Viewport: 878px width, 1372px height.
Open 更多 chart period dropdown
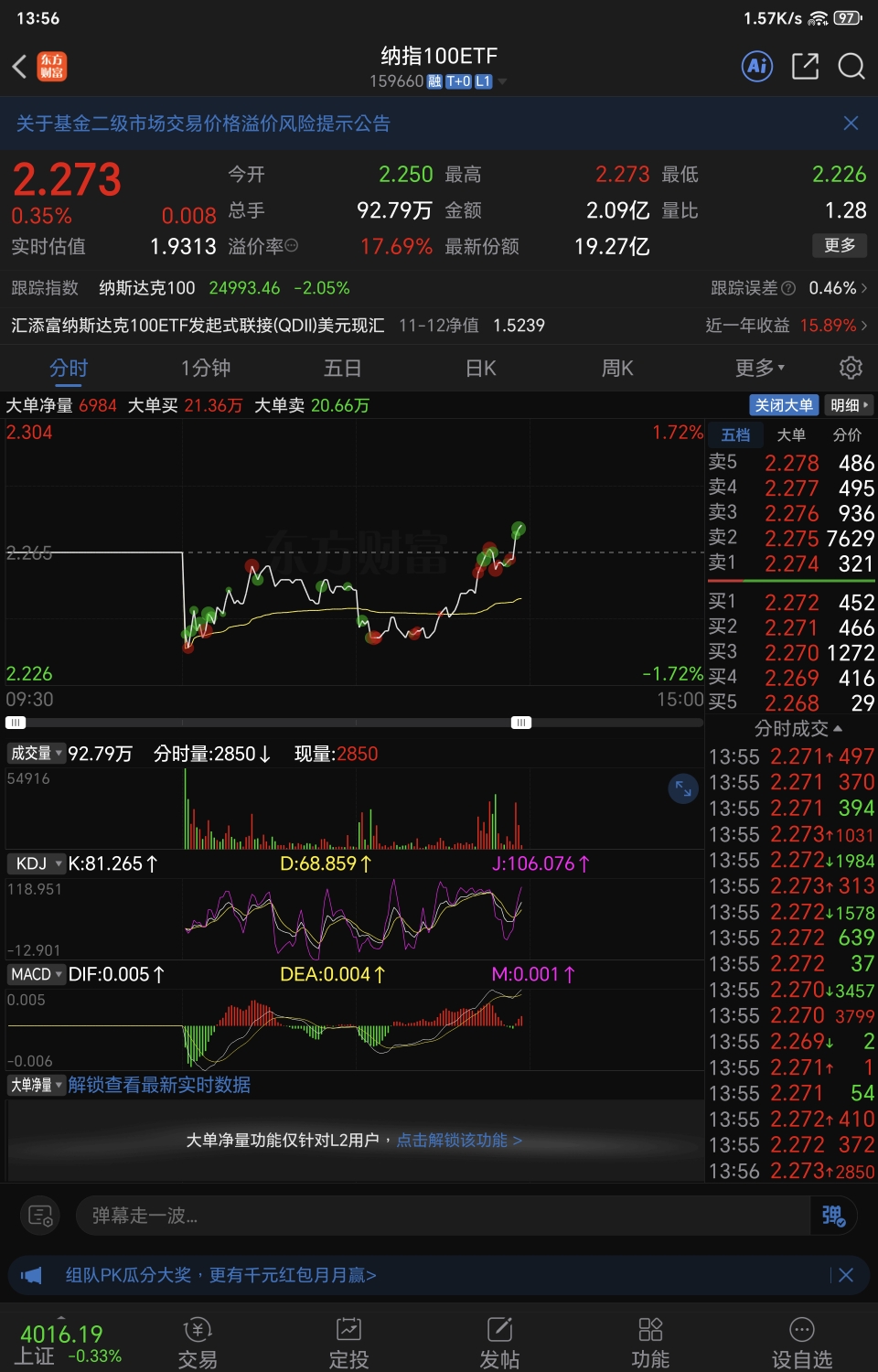tap(760, 368)
